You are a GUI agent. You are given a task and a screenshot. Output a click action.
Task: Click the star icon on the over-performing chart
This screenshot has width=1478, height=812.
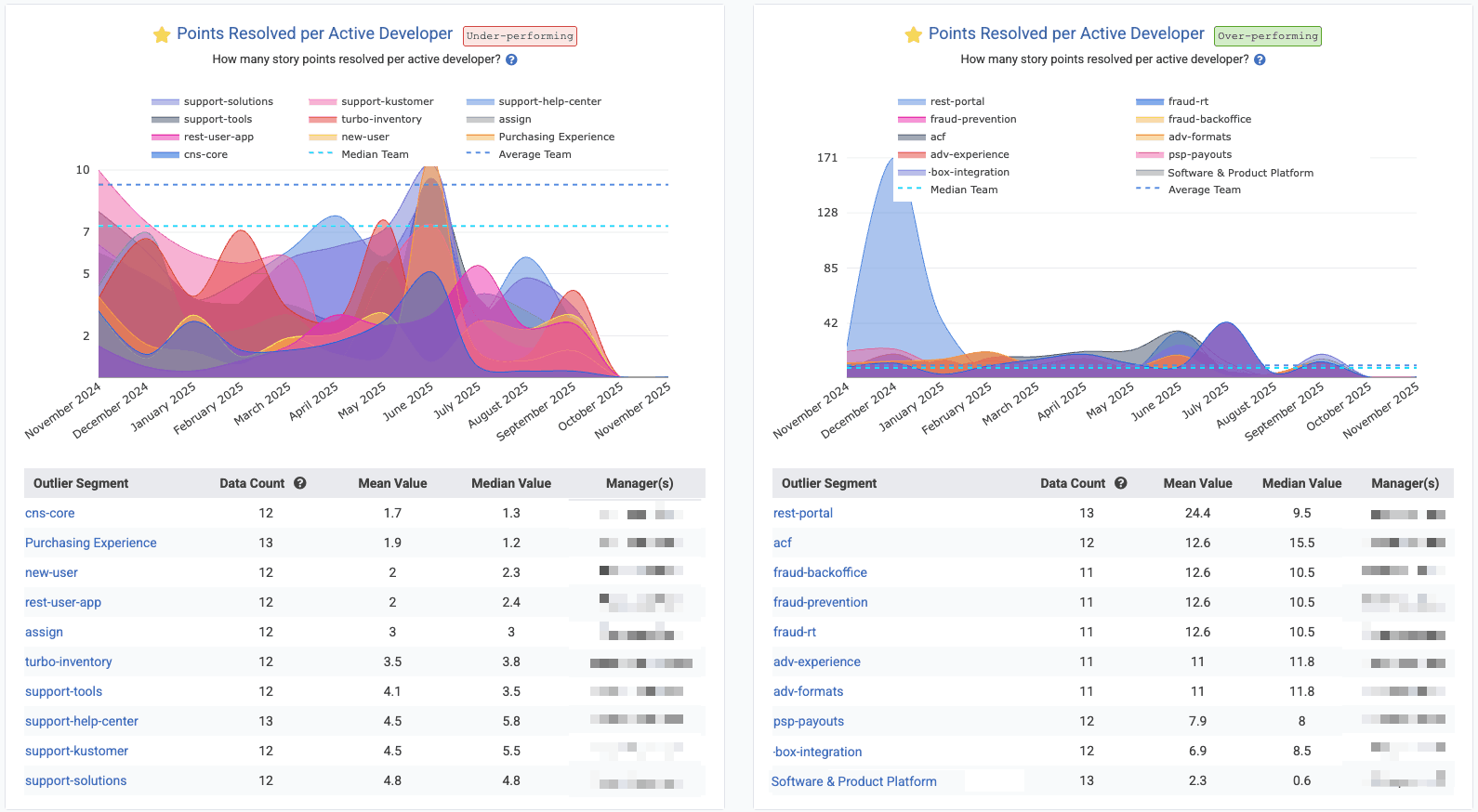tap(913, 35)
